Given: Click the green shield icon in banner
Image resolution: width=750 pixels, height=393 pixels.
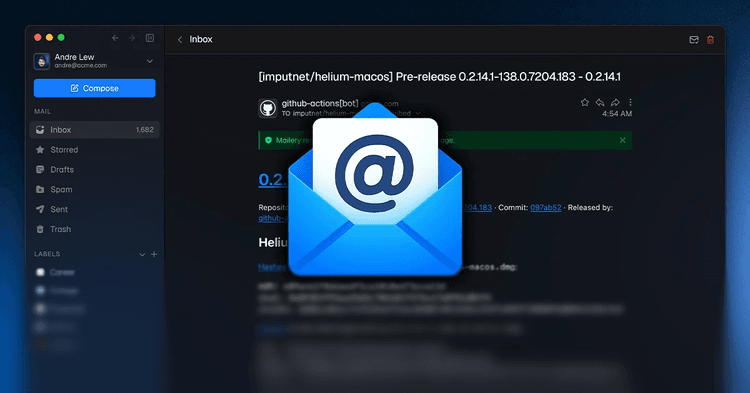Looking at the screenshot, I should click(x=268, y=140).
